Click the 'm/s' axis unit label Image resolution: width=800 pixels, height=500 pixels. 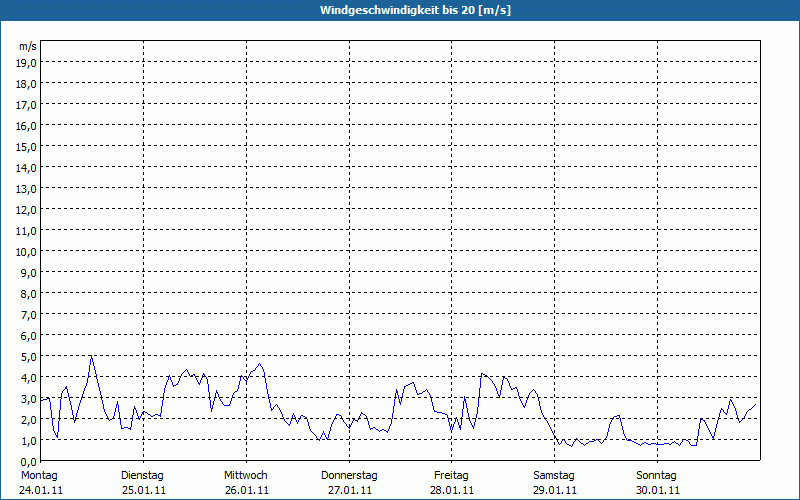(x=28, y=46)
